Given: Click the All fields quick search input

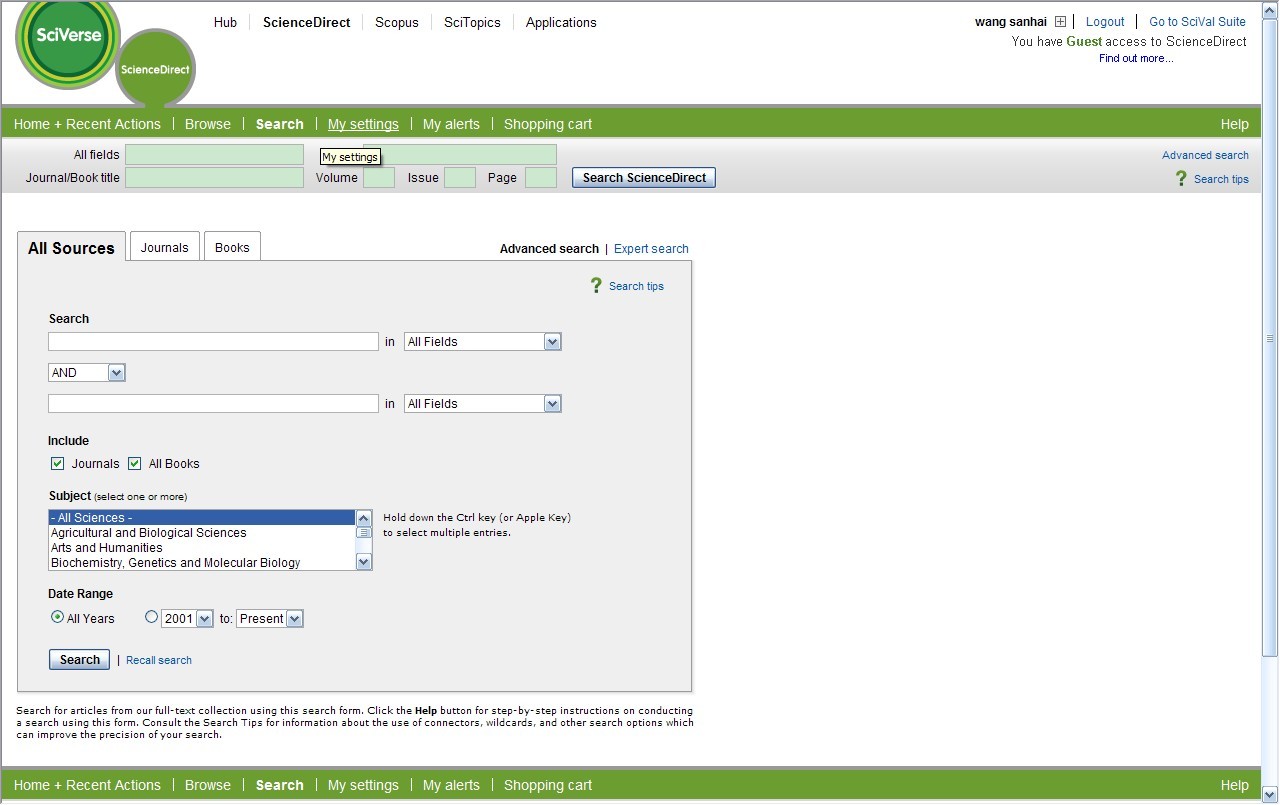Looking at the screenshot, I should click(x=214, y=155).
